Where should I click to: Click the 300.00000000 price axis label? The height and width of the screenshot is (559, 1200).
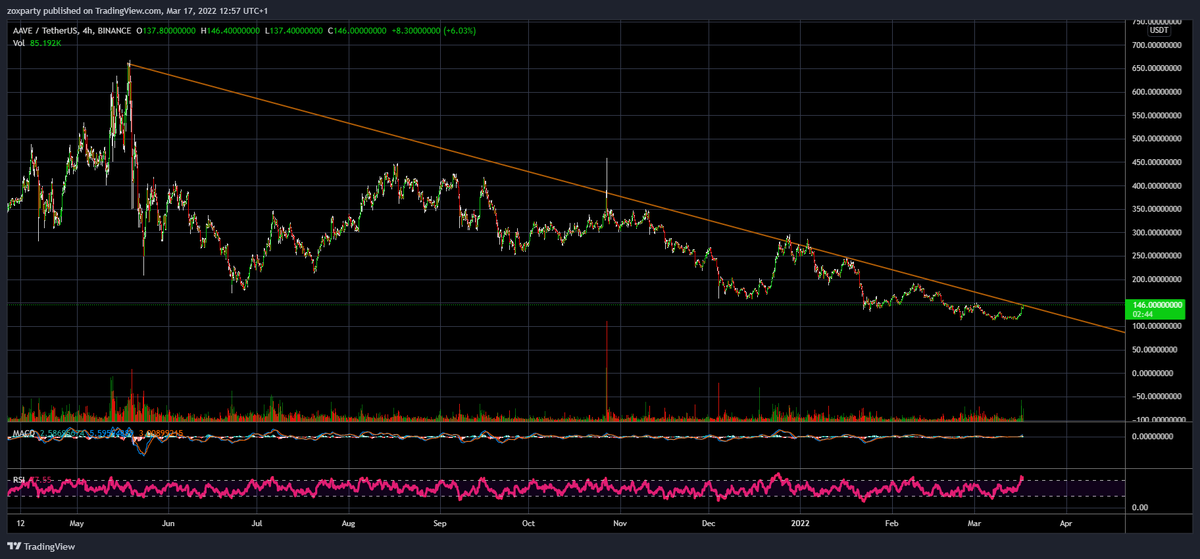point(1157,232)
